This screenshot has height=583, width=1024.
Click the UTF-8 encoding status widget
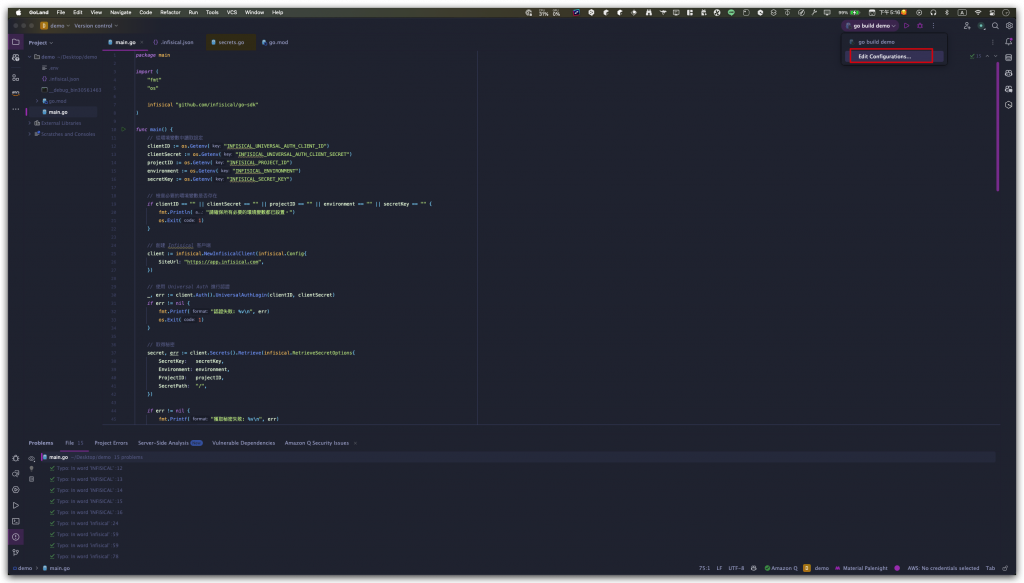[x=736, y=568]
